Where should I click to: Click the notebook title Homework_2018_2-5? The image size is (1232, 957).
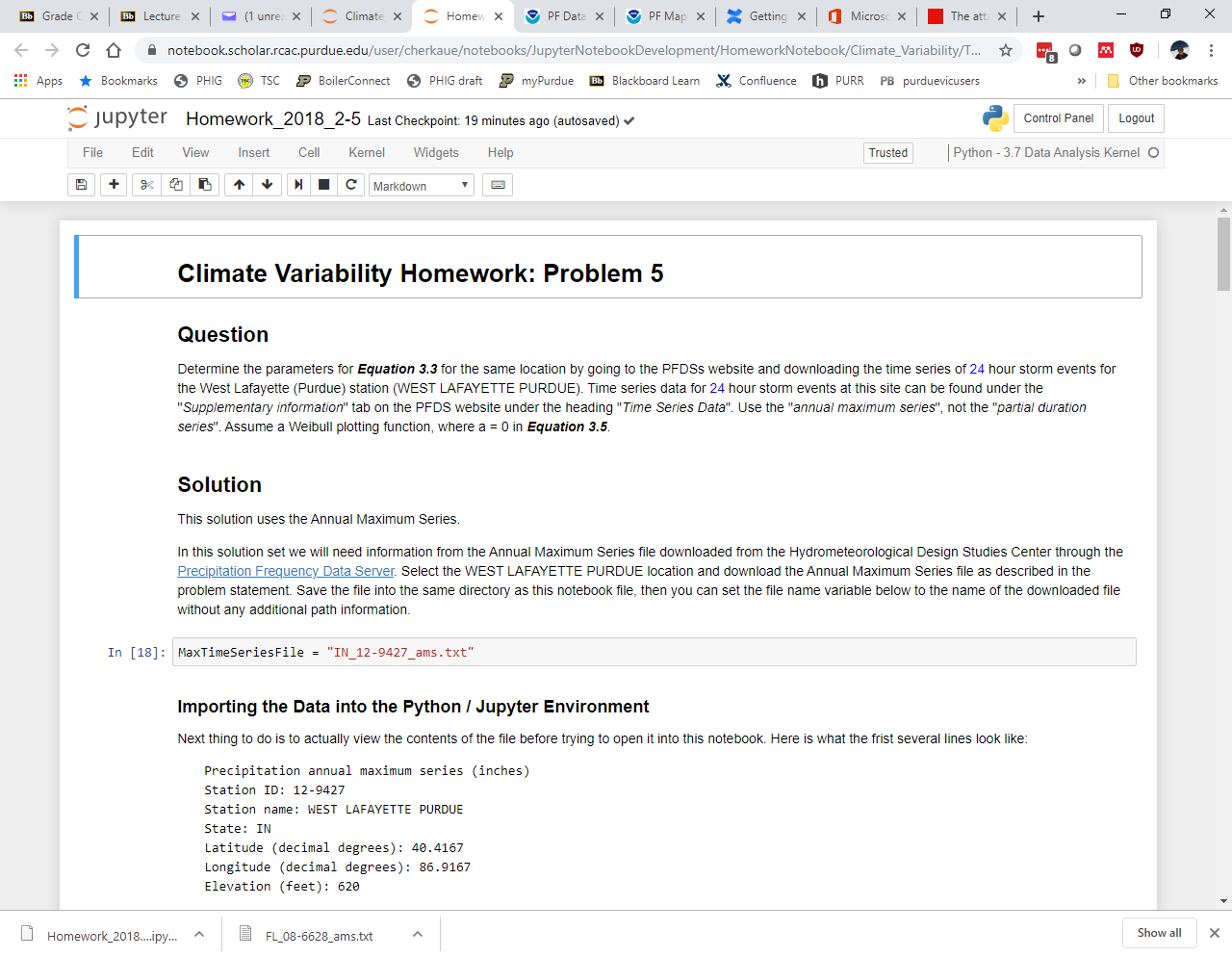273,118
